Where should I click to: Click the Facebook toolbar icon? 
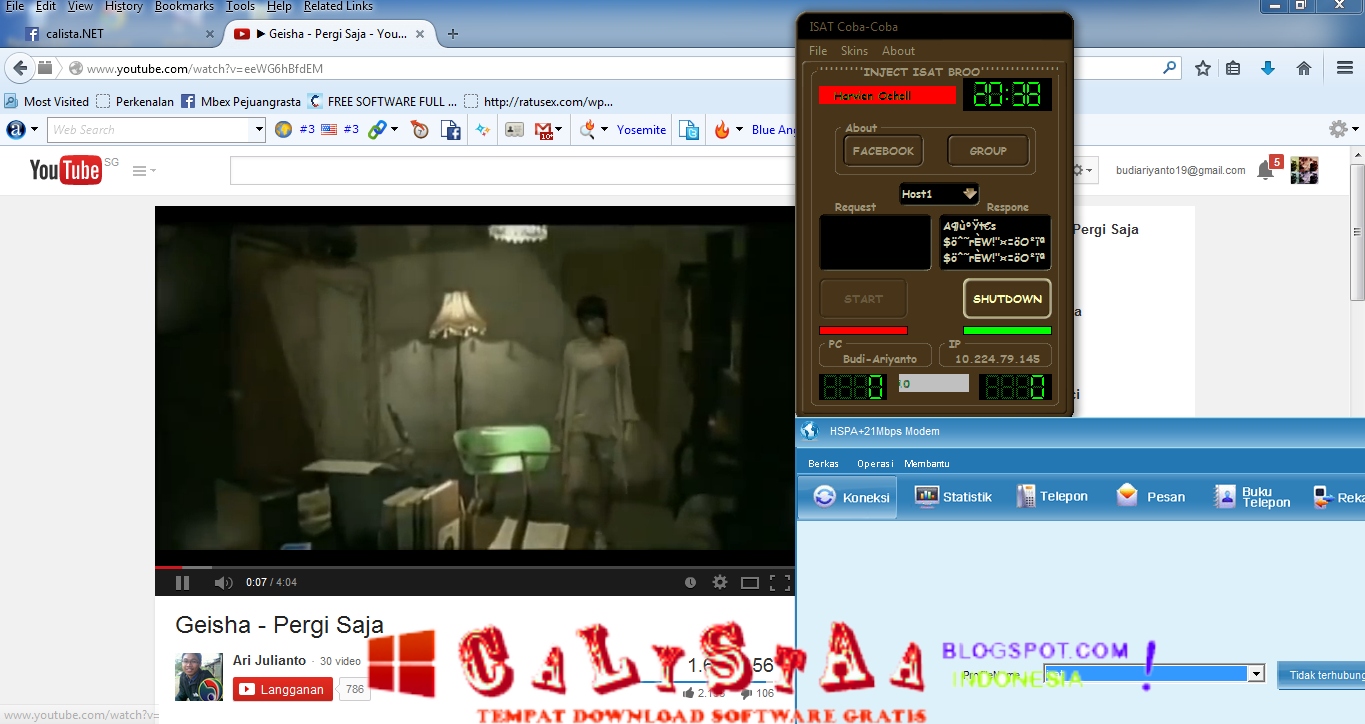451,130
